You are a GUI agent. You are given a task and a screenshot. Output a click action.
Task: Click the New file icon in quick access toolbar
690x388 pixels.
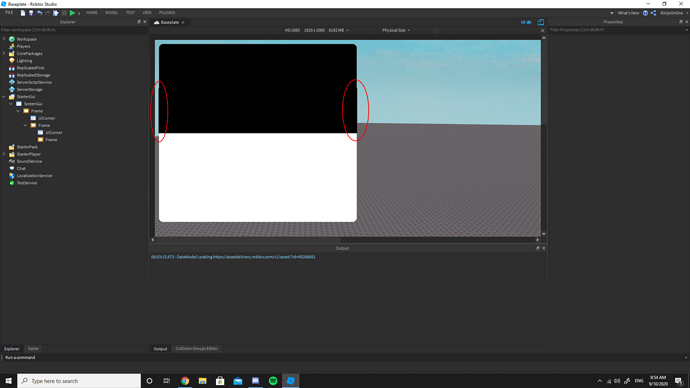pyautogui.click(x=23, y=13)
